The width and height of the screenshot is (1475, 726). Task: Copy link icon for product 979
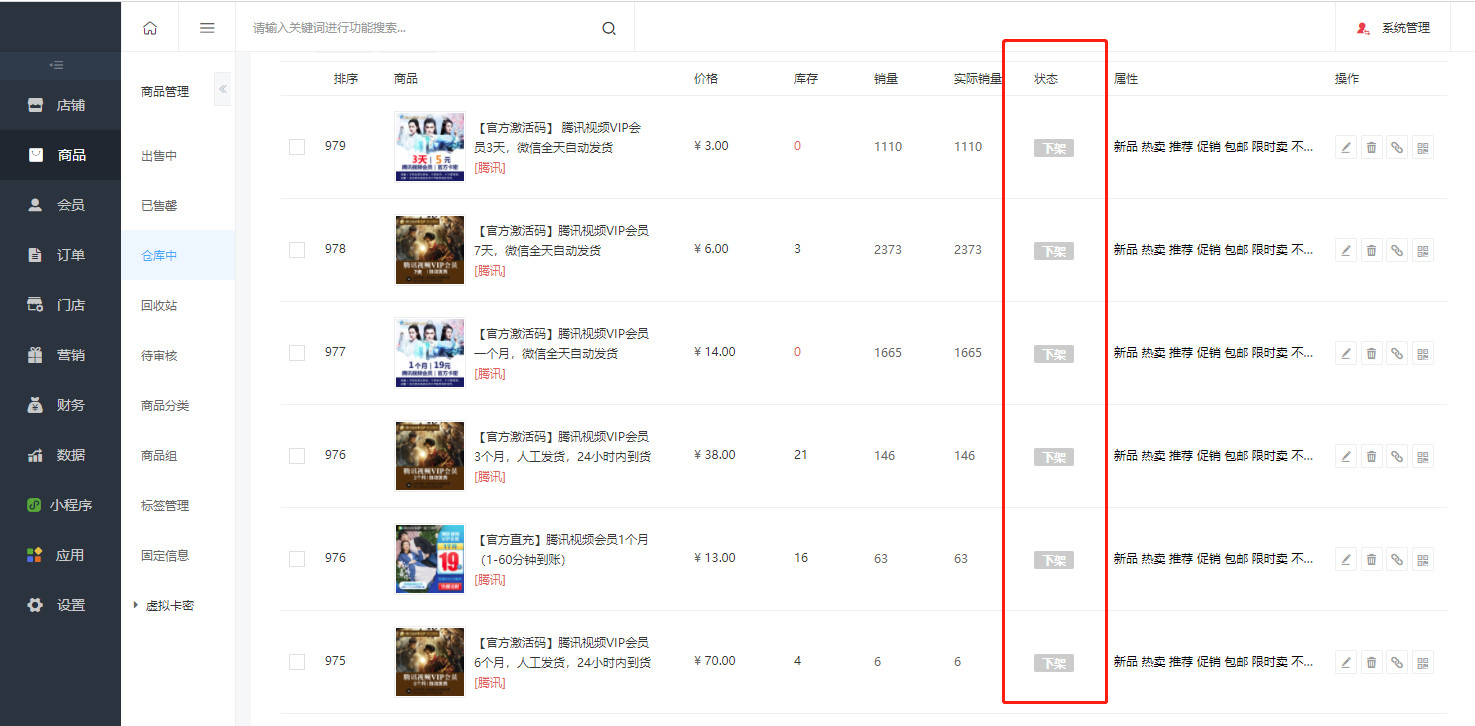pos(1397,148)
